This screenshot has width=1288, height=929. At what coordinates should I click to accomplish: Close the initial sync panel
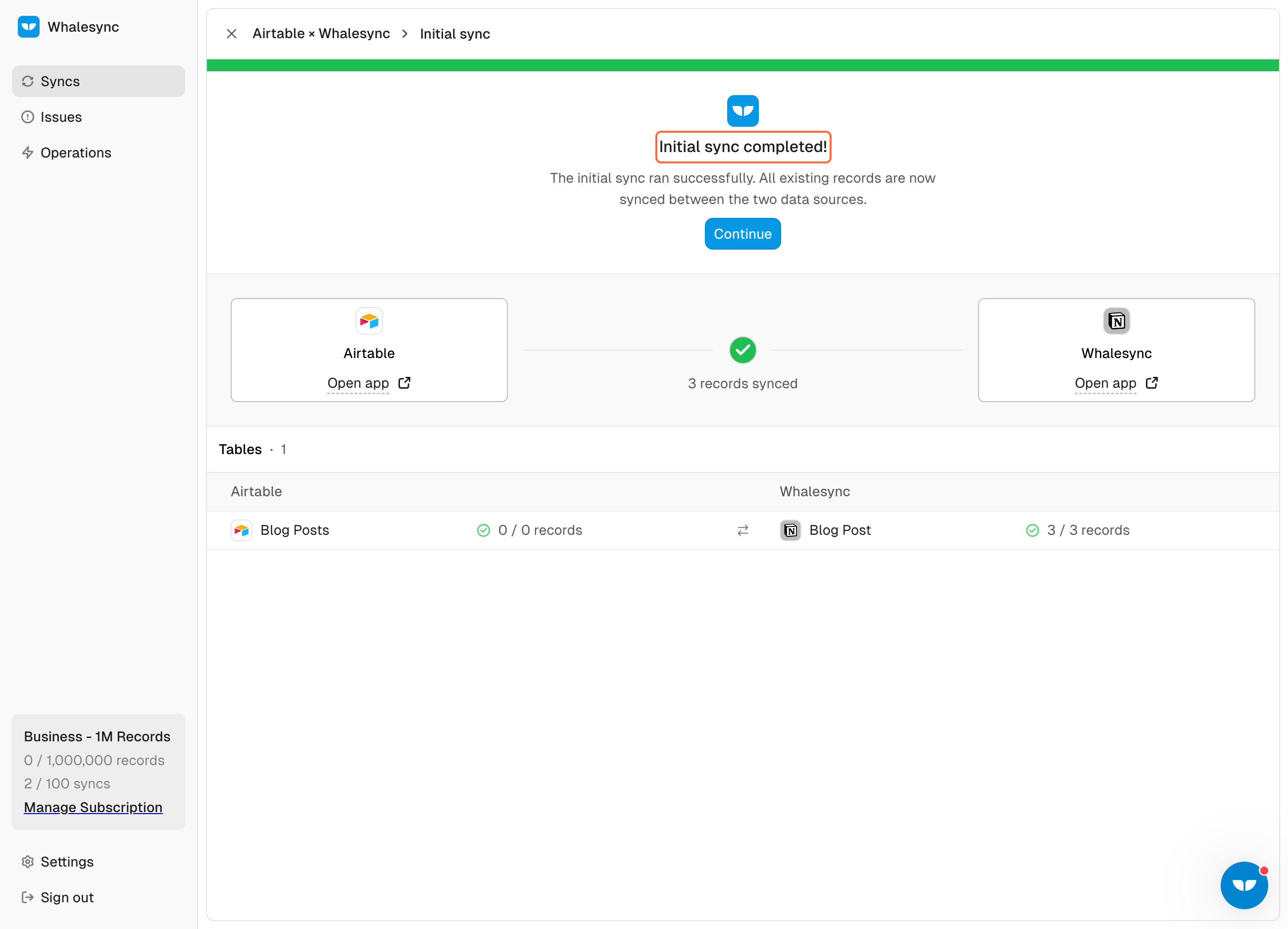232,34
